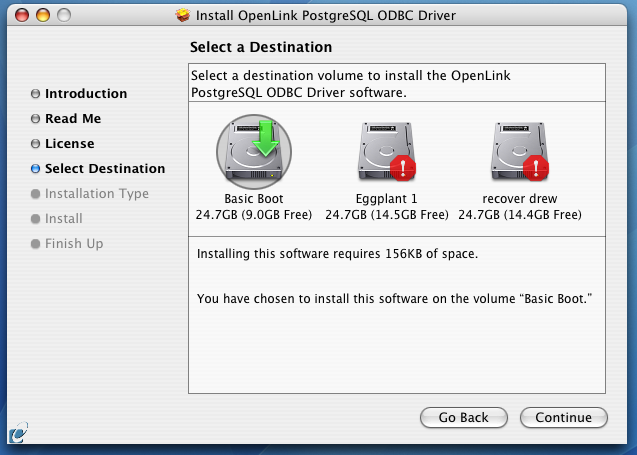Click the "You have chosen to install" message
Screen dimensions: 637x455
[394, 299]
